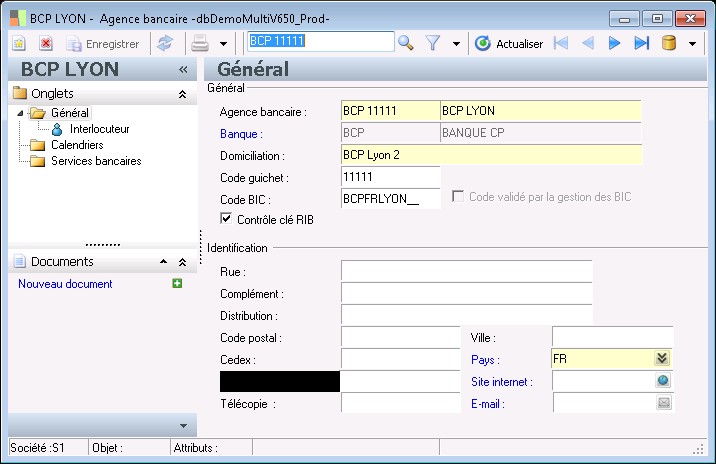The image size is (716, 464).
Task: Click the magnifying glass search icon
Action: point(406,43)
